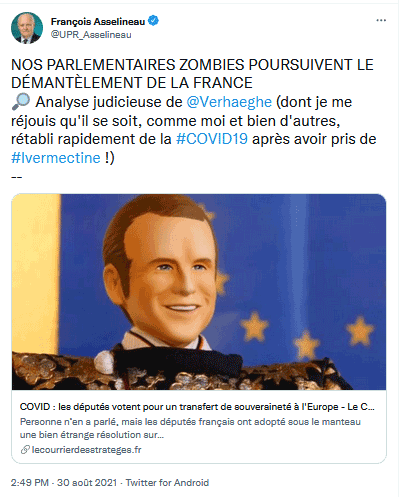Screen dimensions: 400x497
Task: Open the #COVID19 hashtag
Action: point(212,139)
